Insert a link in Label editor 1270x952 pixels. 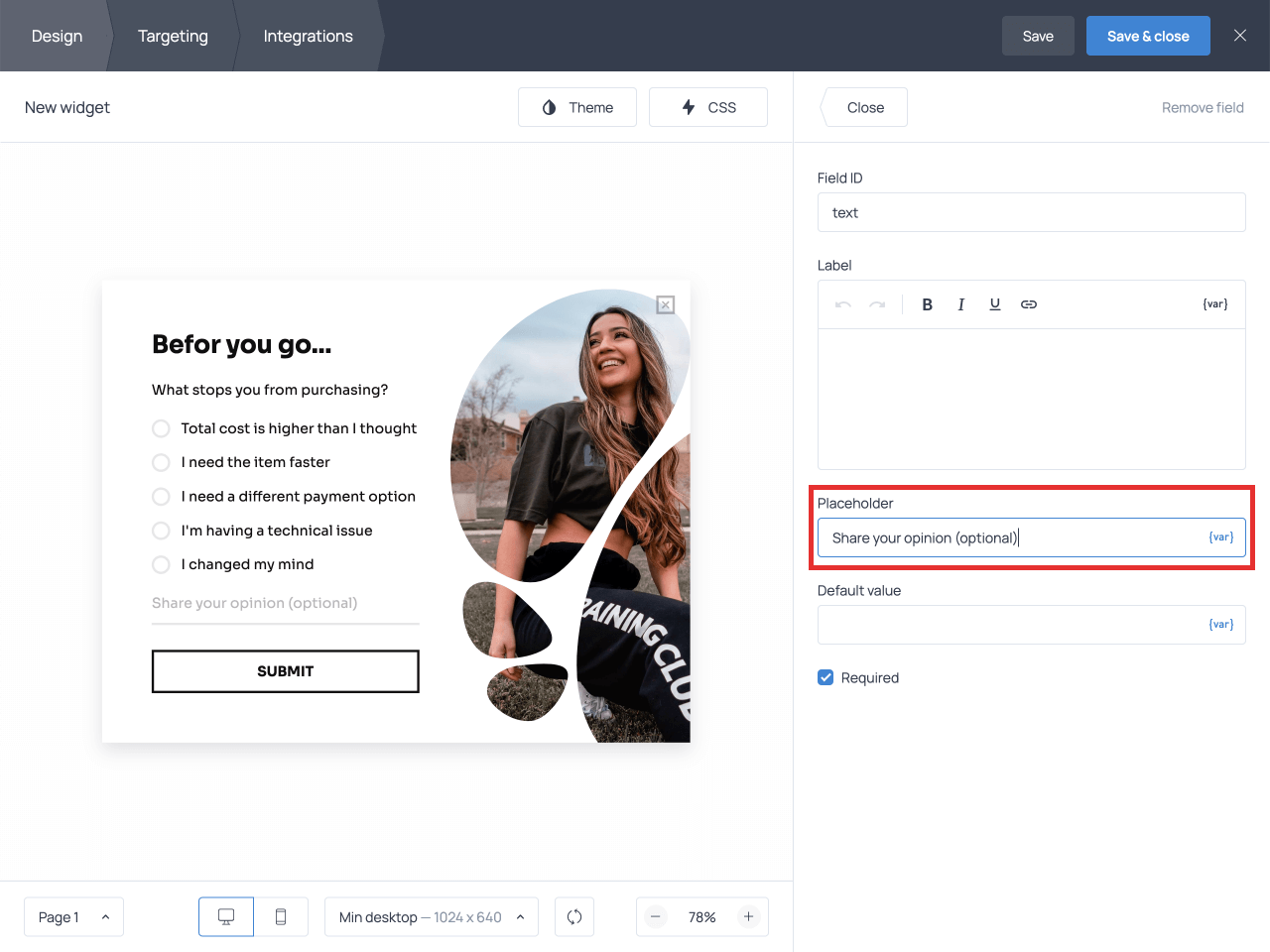[1029, 304]
